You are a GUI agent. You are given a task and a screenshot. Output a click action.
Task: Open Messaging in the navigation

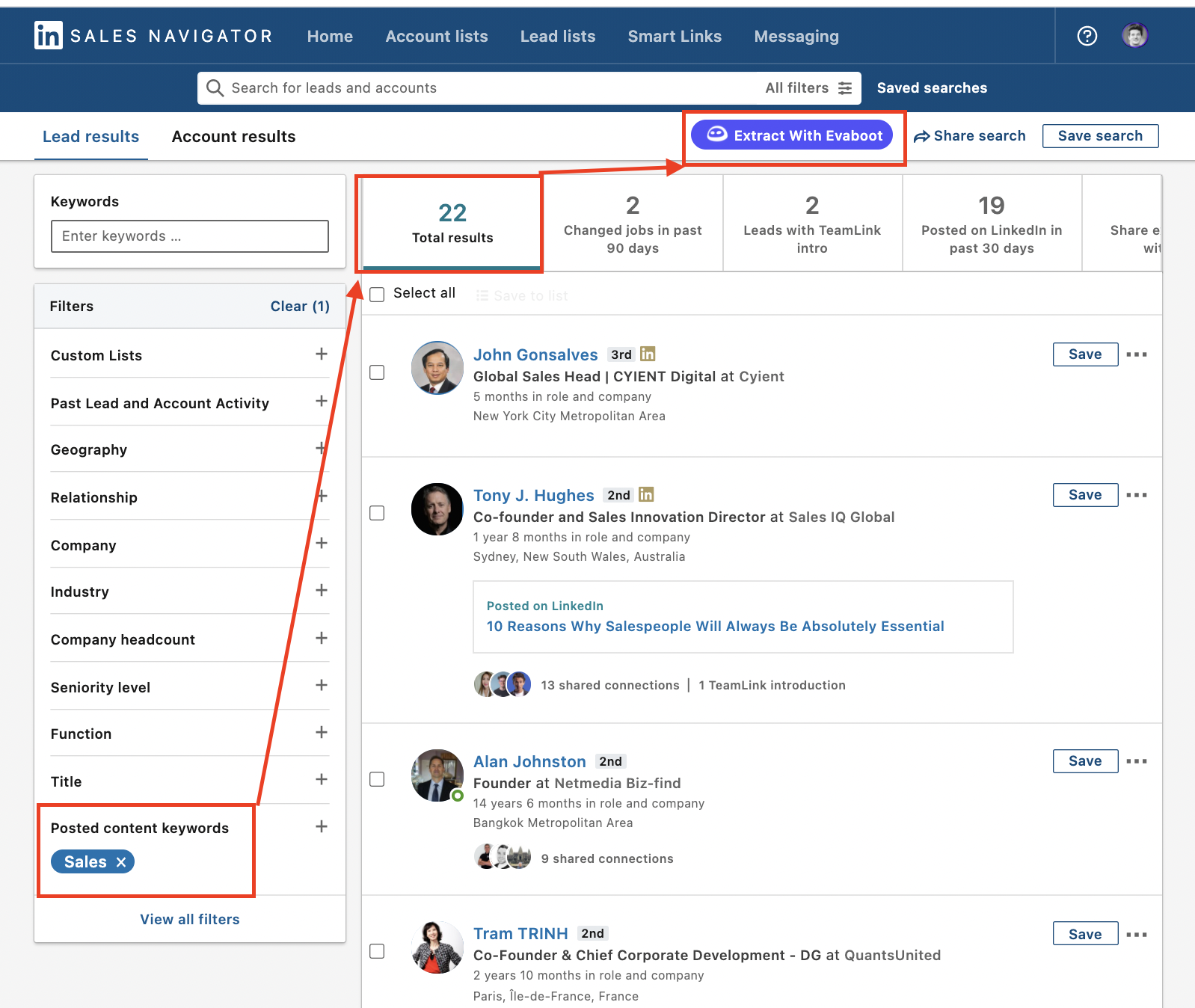coord(796,36)
